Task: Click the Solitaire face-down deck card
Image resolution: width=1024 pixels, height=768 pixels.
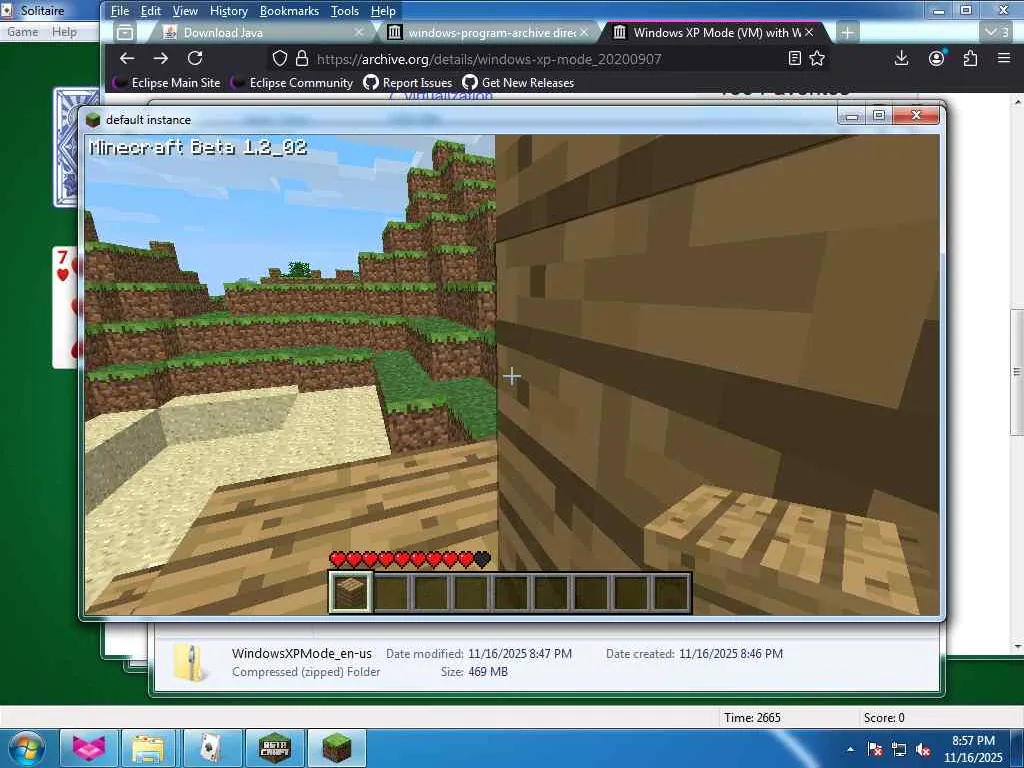Action: click(x=67, y=148)
